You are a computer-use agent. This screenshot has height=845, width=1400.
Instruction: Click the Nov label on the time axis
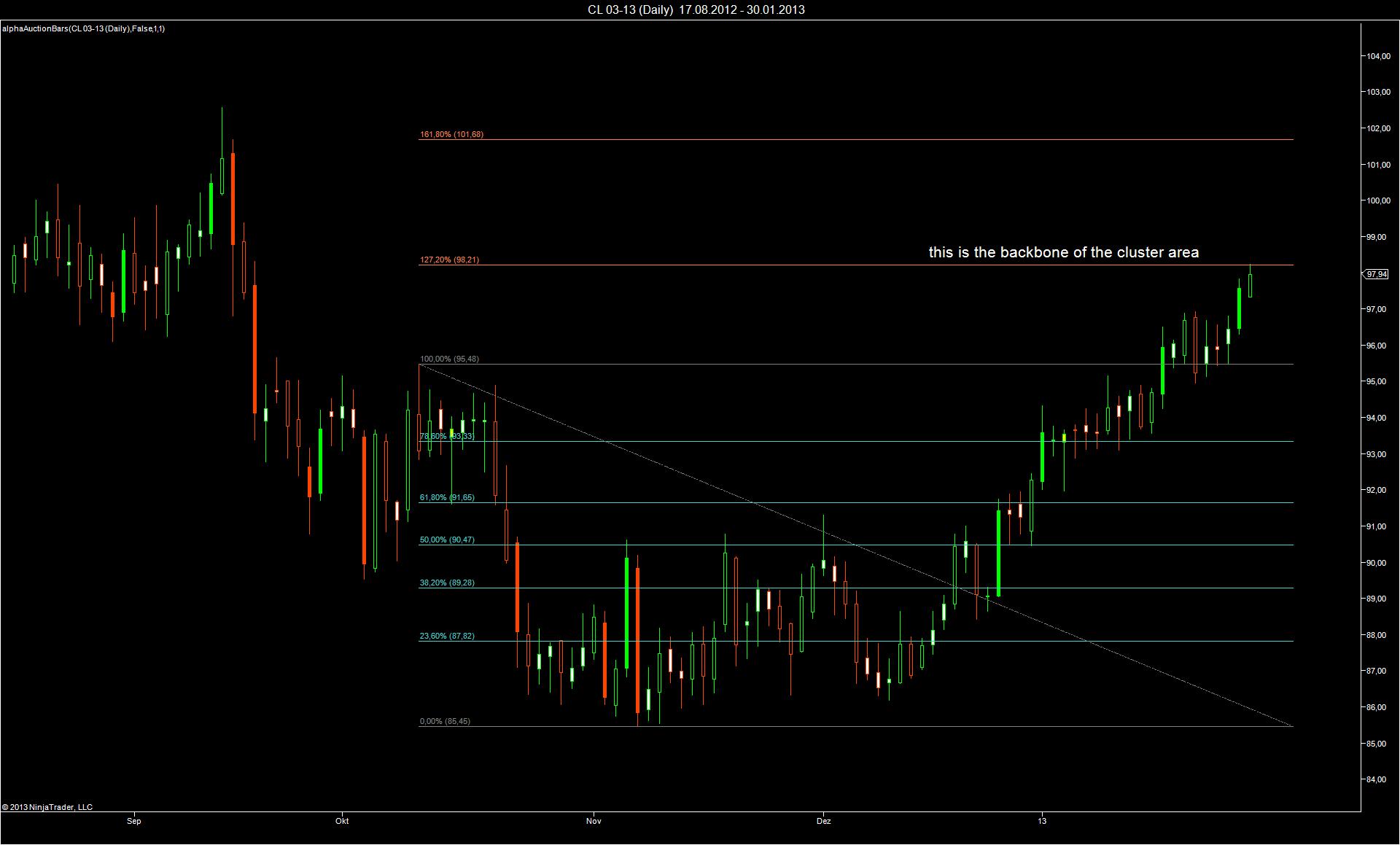594,822
